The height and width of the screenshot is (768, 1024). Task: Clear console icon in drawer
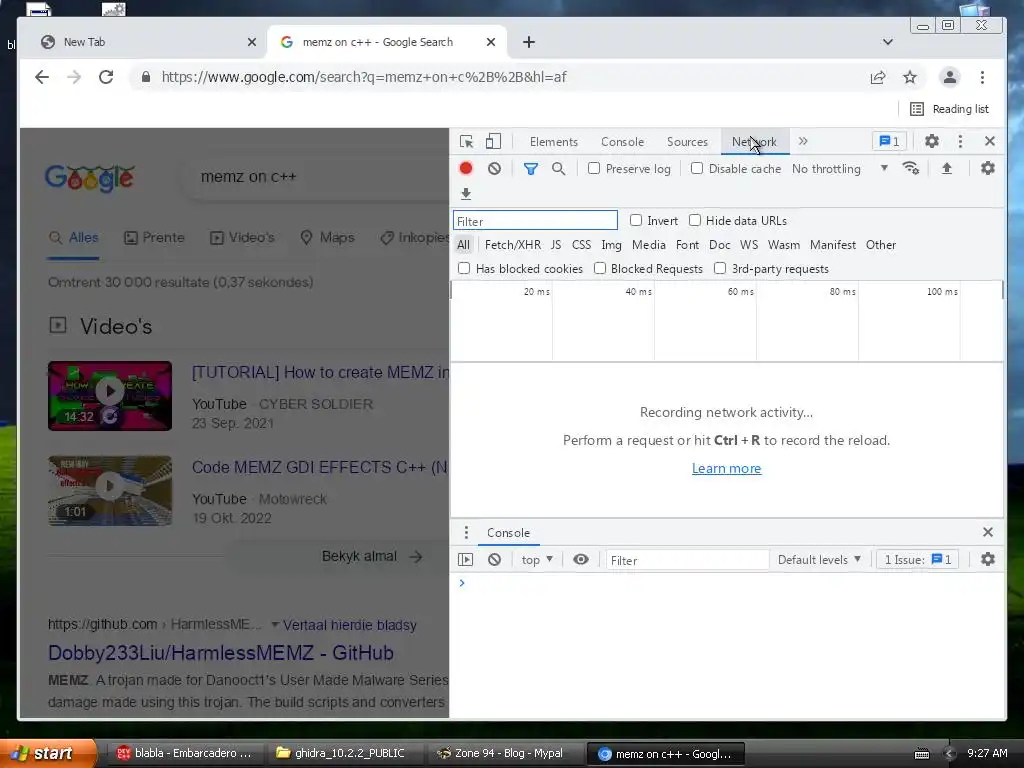pos(494,560)
